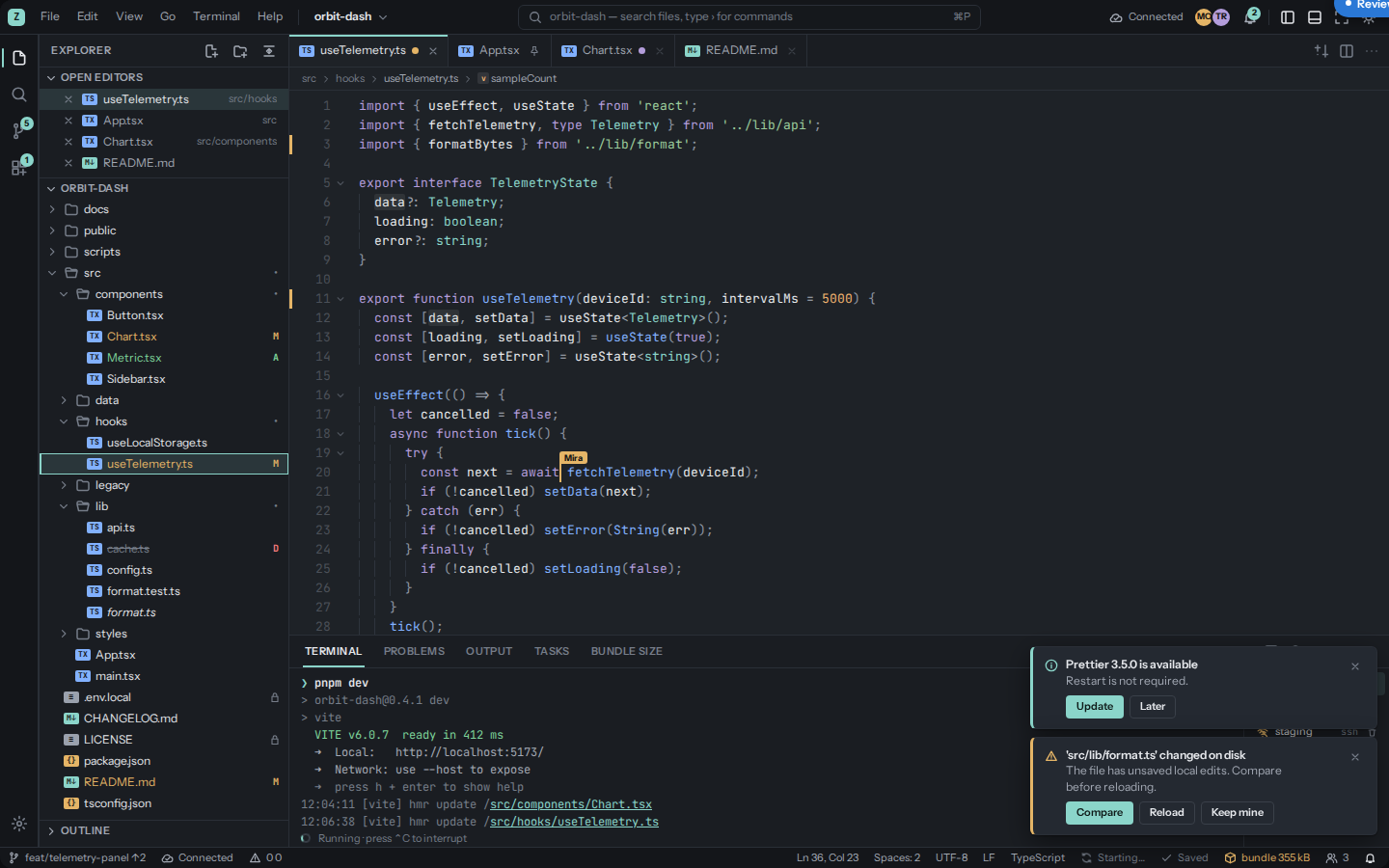The height and width of the screenshot is (868, 1389).
Task: Click the New Folder icon in Explorer header
Action: [x=240, y=51]
